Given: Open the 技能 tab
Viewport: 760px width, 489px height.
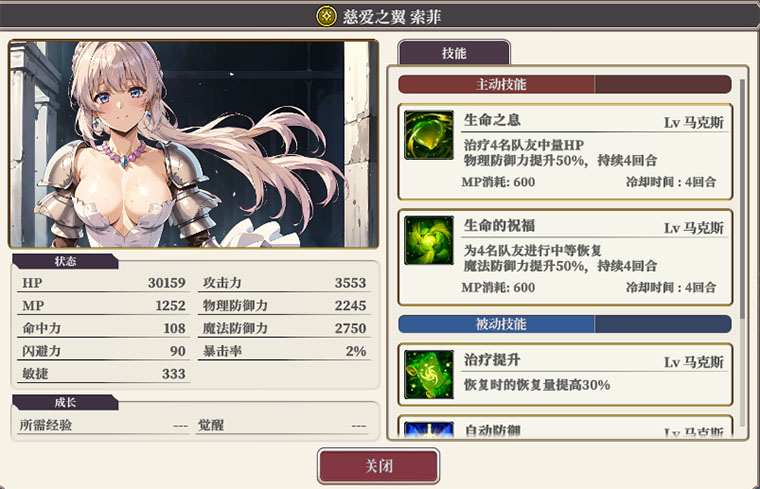Looking at the screenshot, I should pyautogui.click(x=454, y=52).
